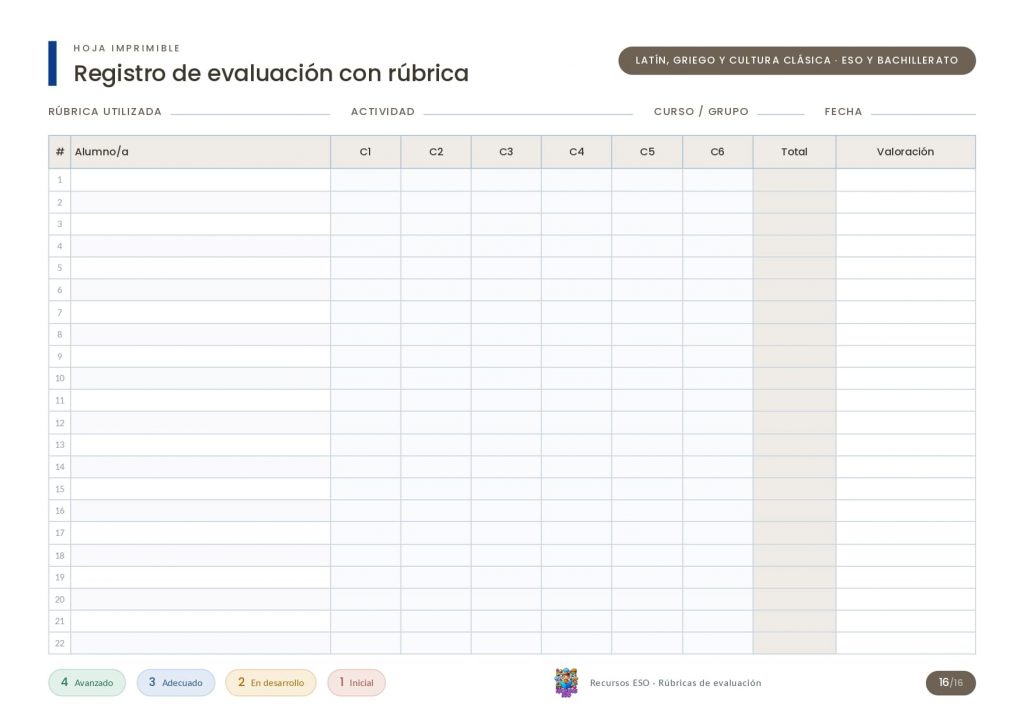This screenshot has height=724, width=1024.
Task: Click the Curso / Grupo blank field
Action: click(x=780, y=114)
